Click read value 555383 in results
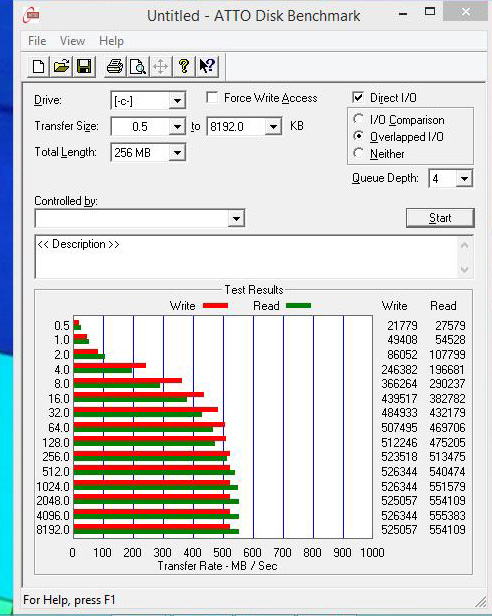 [x=447, y=515]
